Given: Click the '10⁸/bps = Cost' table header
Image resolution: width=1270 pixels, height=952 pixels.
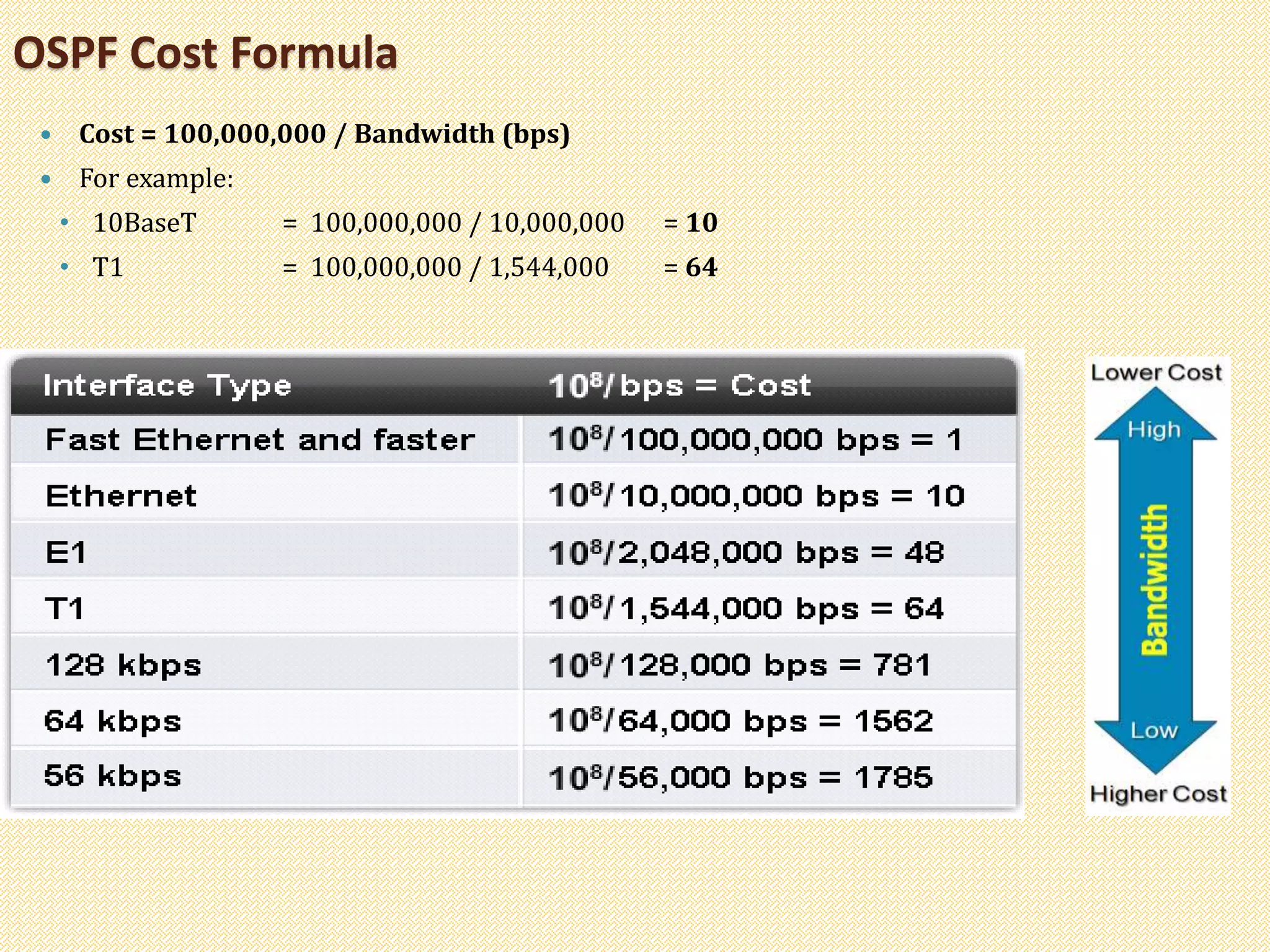Looking at the screenshot, I should 680,386.
